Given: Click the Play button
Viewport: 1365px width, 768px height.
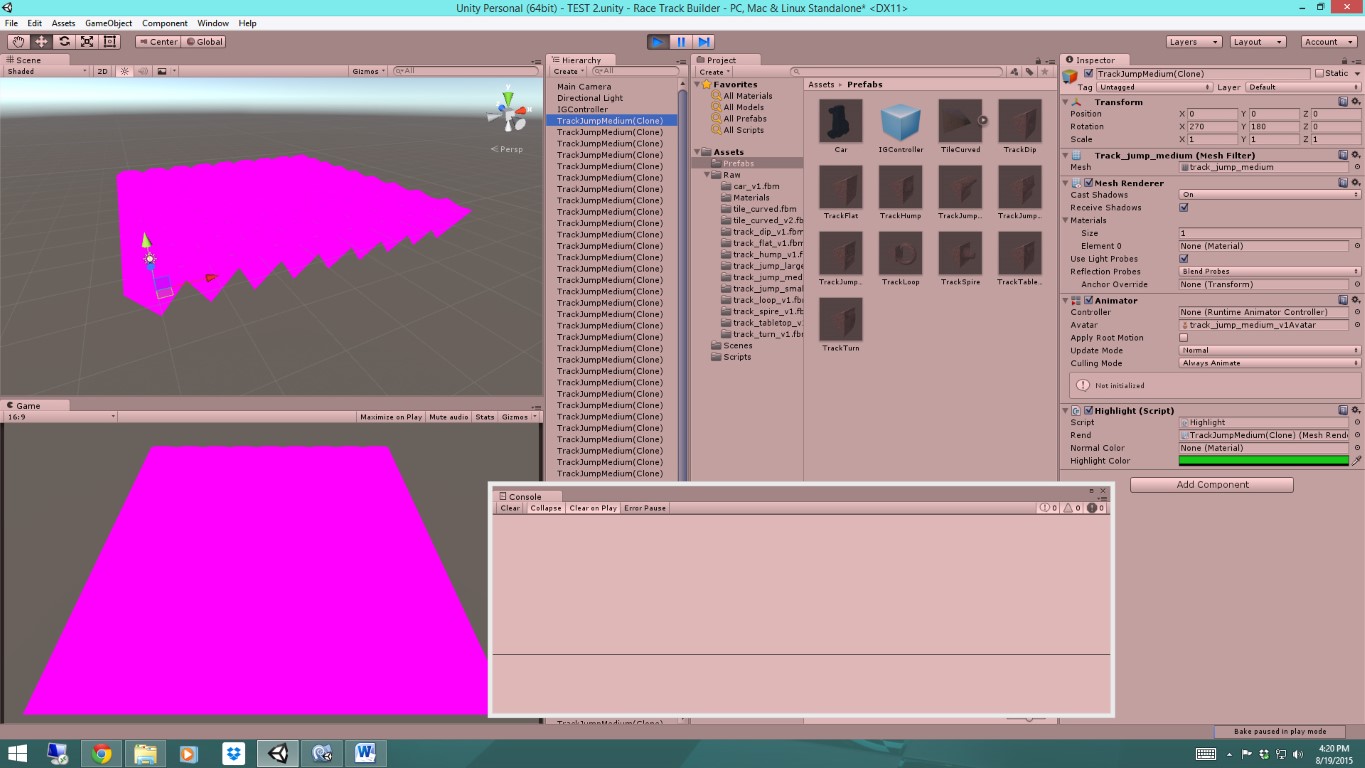Looking at the screenshot, I should pyautogui.click(x=657, y=42).
